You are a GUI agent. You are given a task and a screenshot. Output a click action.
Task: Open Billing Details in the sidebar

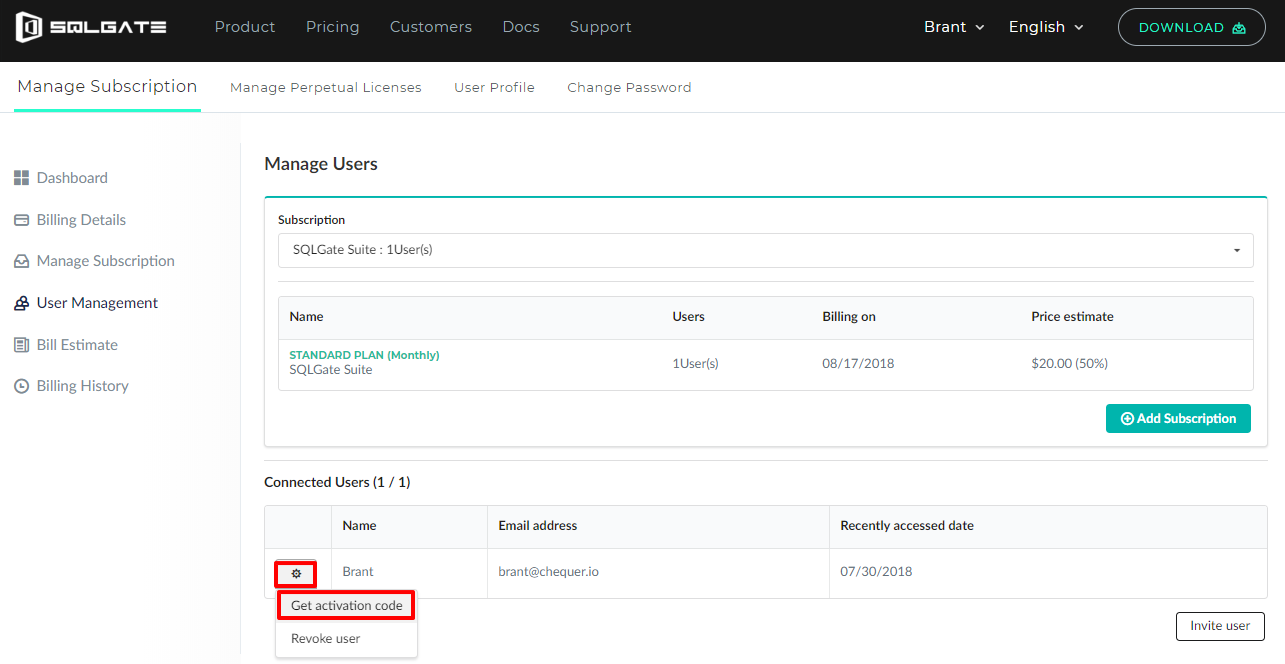pyautogui.click(x=81, y=220)
